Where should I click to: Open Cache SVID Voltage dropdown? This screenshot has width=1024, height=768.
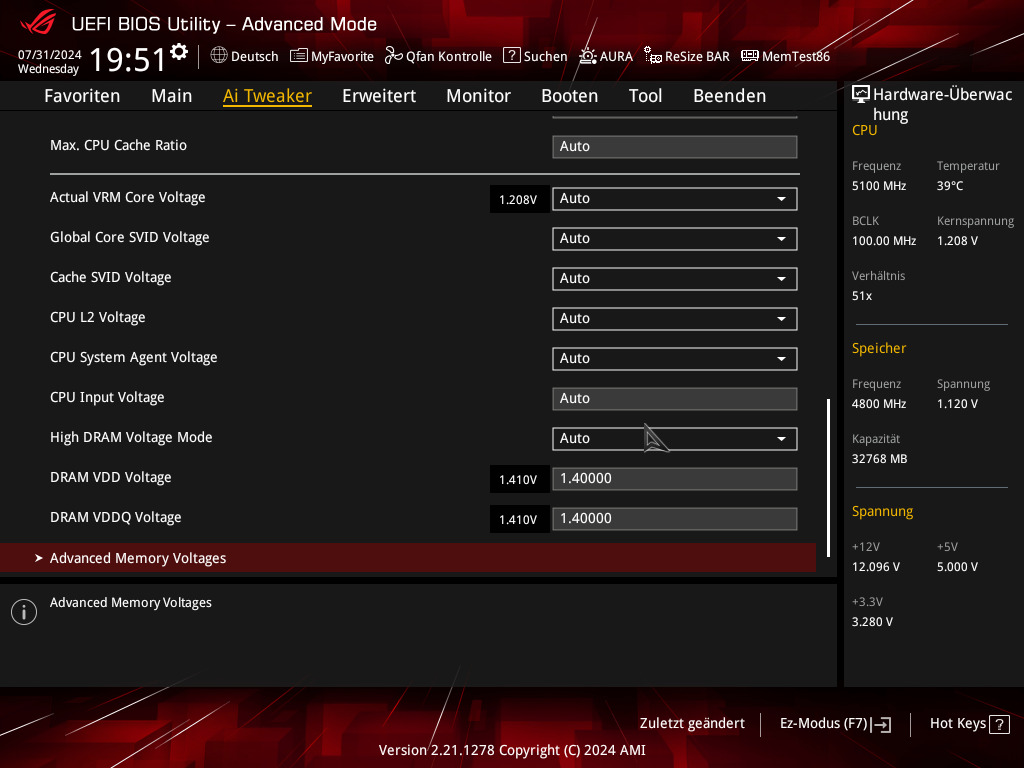(x=674, y=278)
